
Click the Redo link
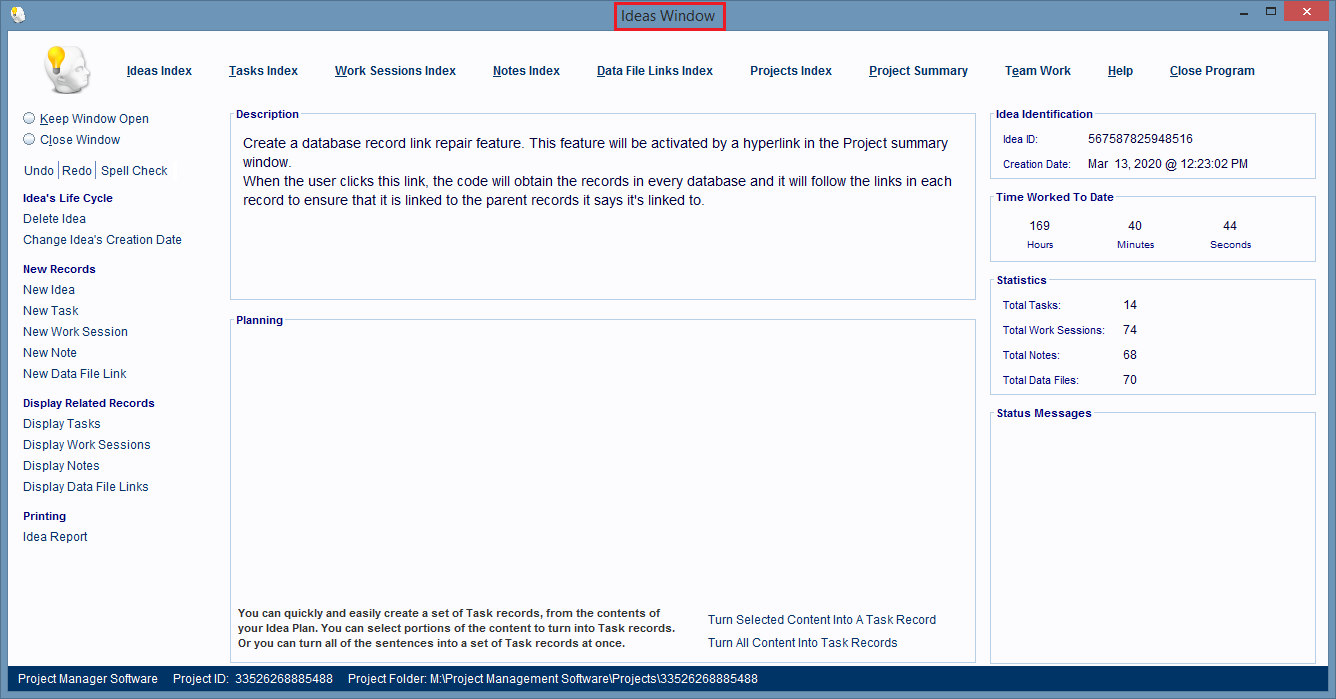77,171
